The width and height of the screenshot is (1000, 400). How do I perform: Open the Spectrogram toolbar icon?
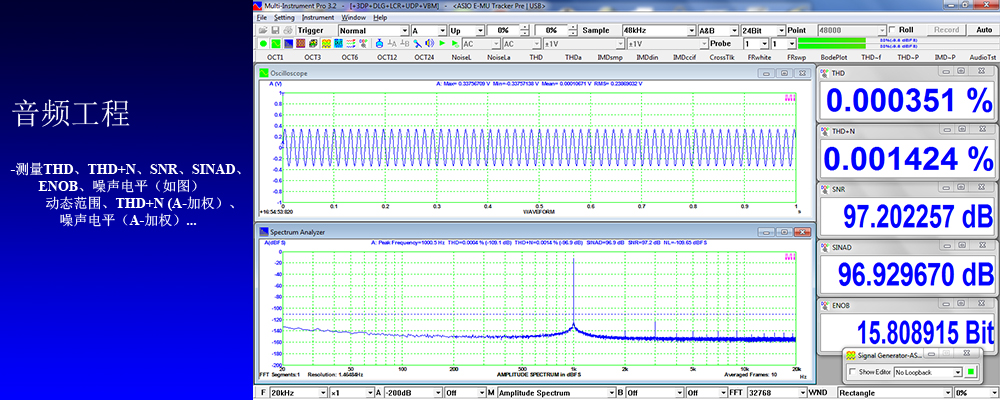[300, 43]
